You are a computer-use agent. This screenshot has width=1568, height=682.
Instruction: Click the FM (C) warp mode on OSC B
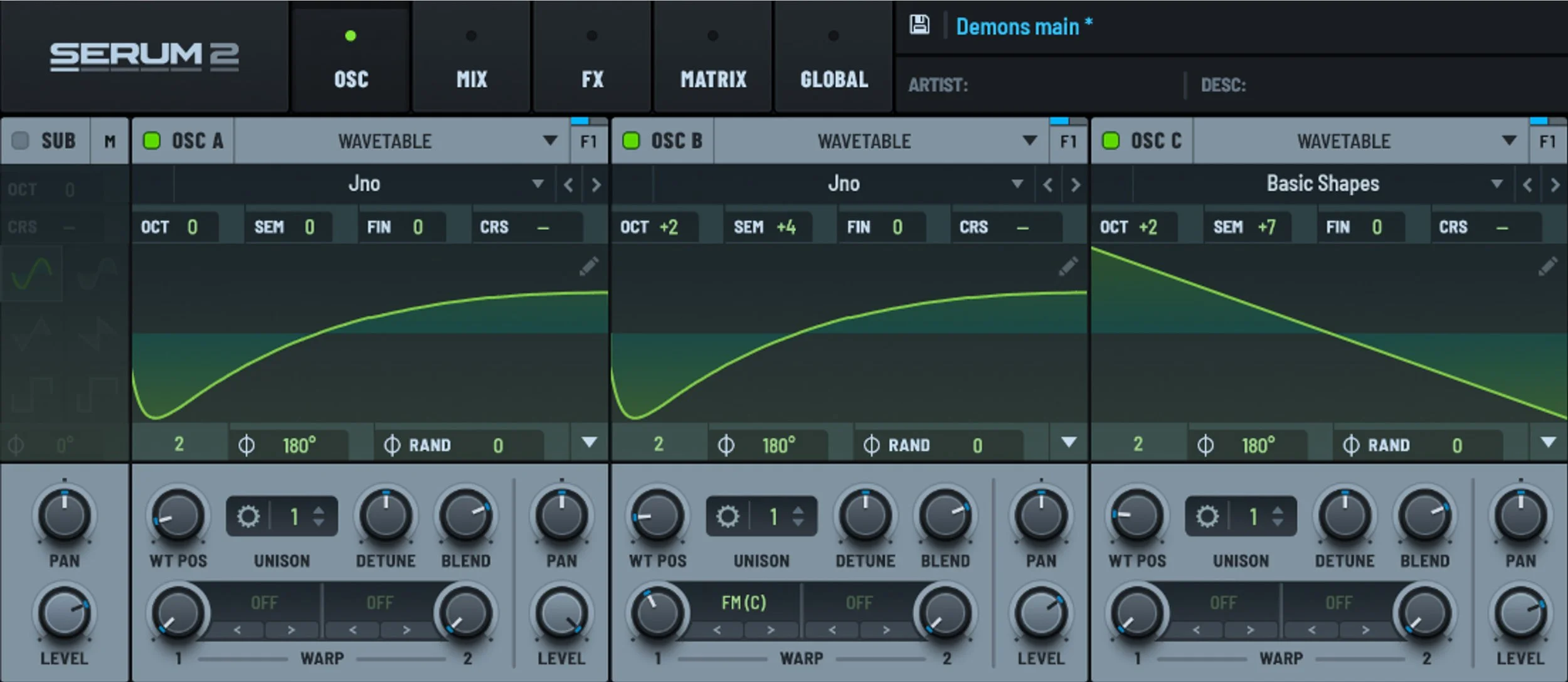744,602
